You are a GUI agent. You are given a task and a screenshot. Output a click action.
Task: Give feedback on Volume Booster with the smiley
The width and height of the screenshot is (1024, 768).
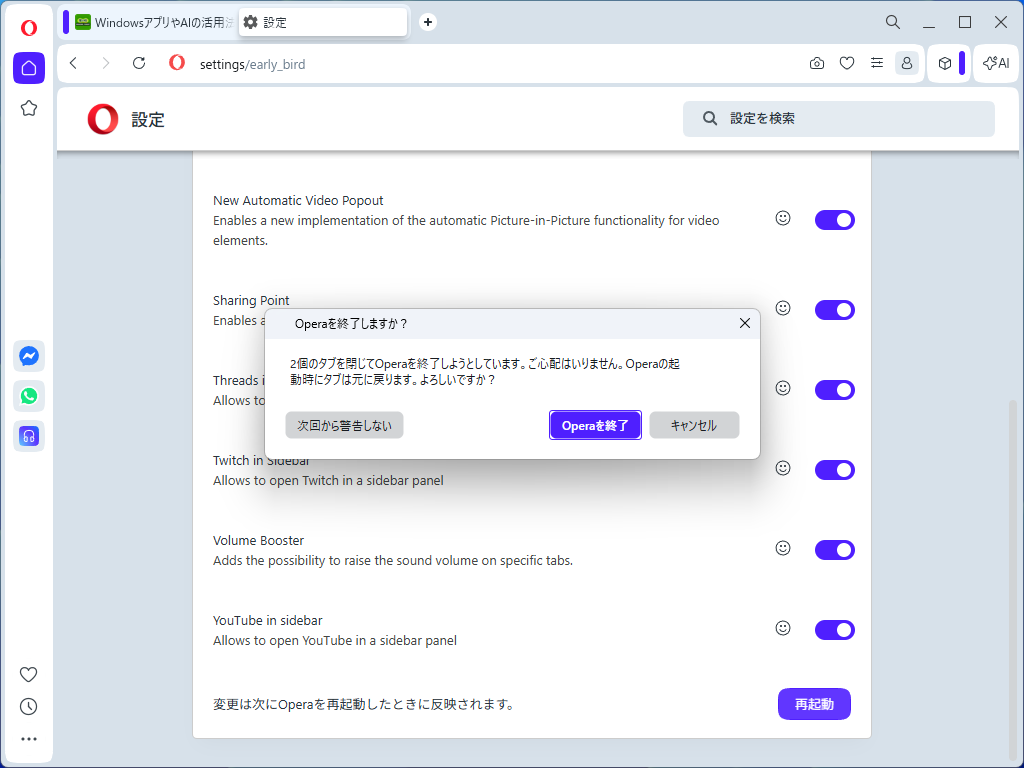click(783, 548)
